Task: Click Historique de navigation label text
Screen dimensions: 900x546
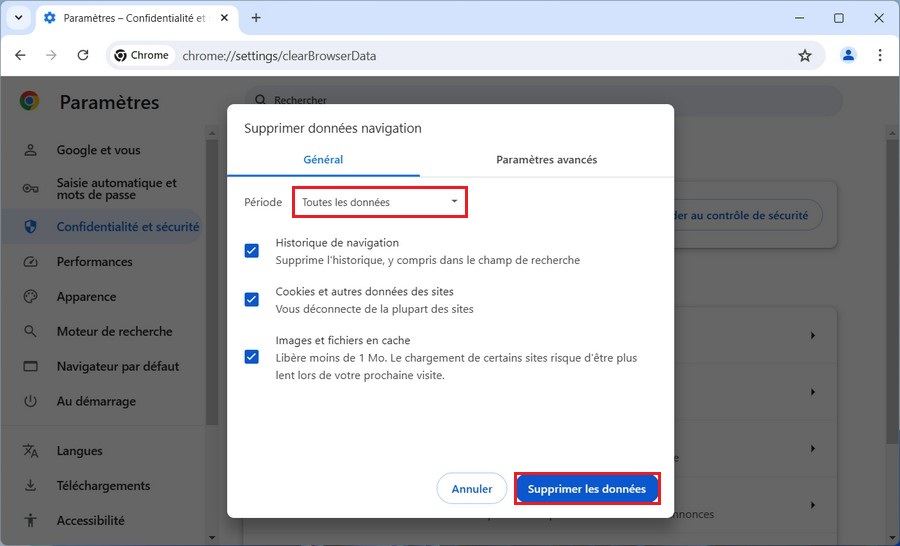Action: 337,243
